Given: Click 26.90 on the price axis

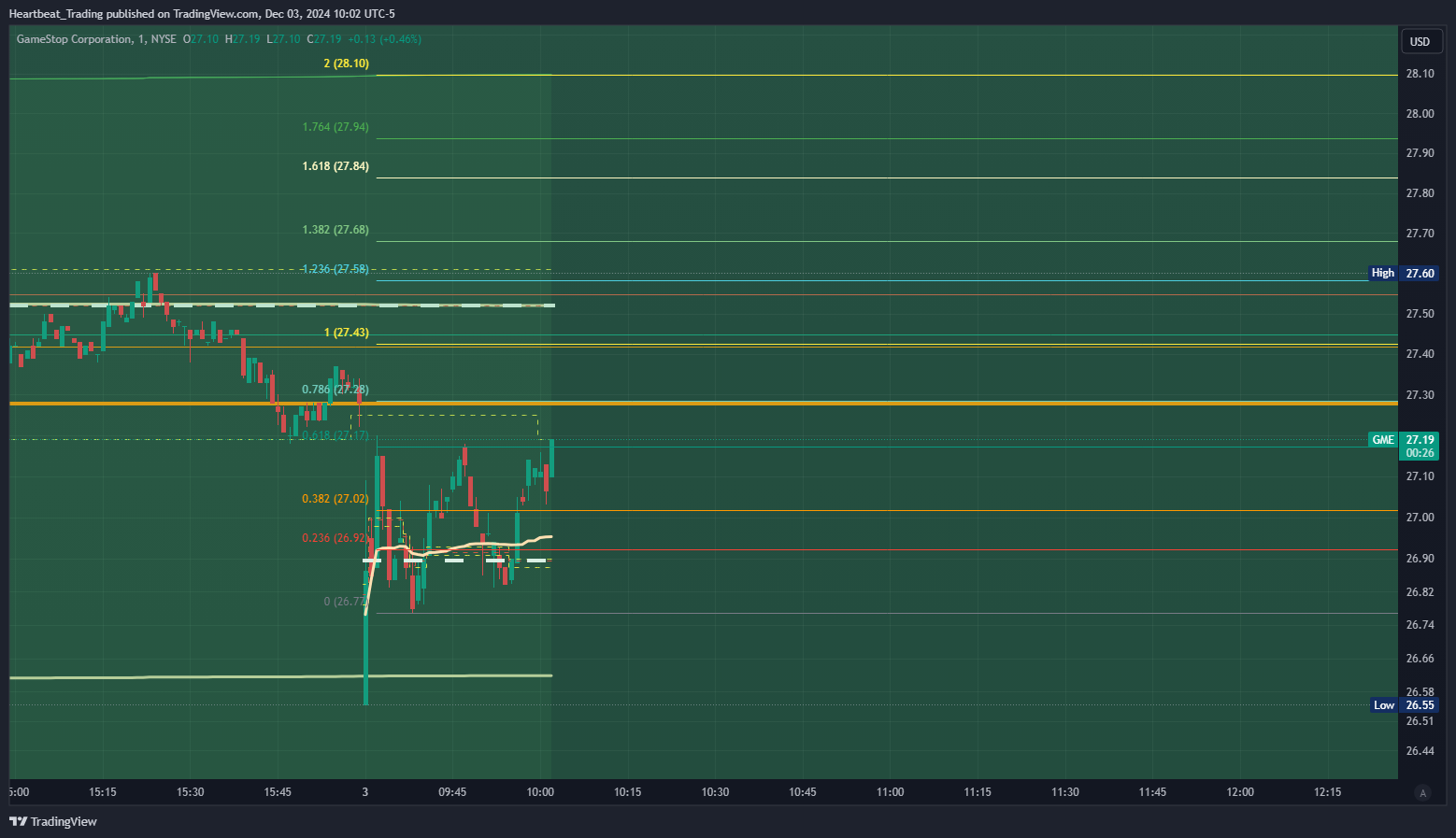Looking at the screenshot, I should pos(1420,559).
